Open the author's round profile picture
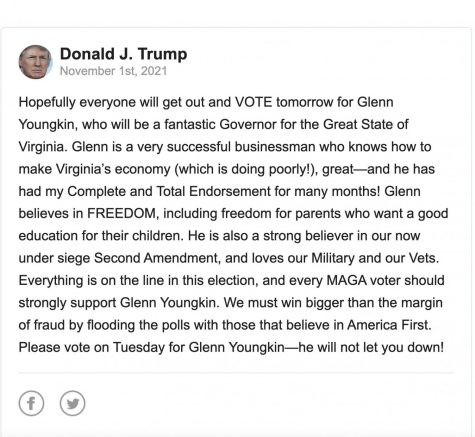This screenshot has width=475, height=437. tap(35, 62)
